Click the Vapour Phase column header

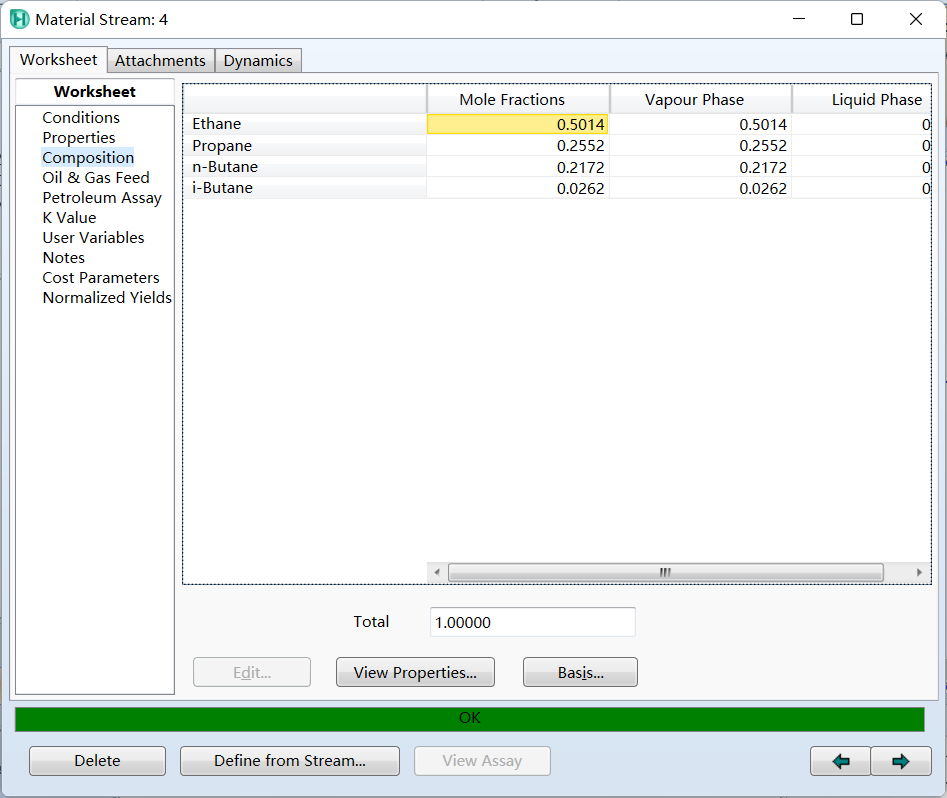click(x=701, y=100)
